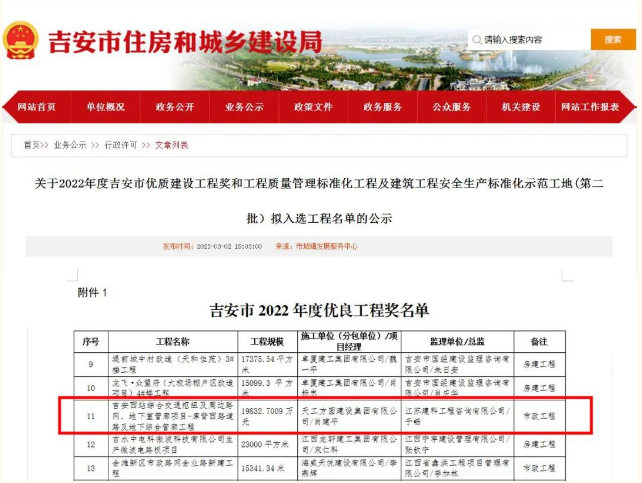Screen dimensions: 642x483
Task: Click 文章列表 breadcrumb link
Action: pyautogui.click(x=171, y=145)
